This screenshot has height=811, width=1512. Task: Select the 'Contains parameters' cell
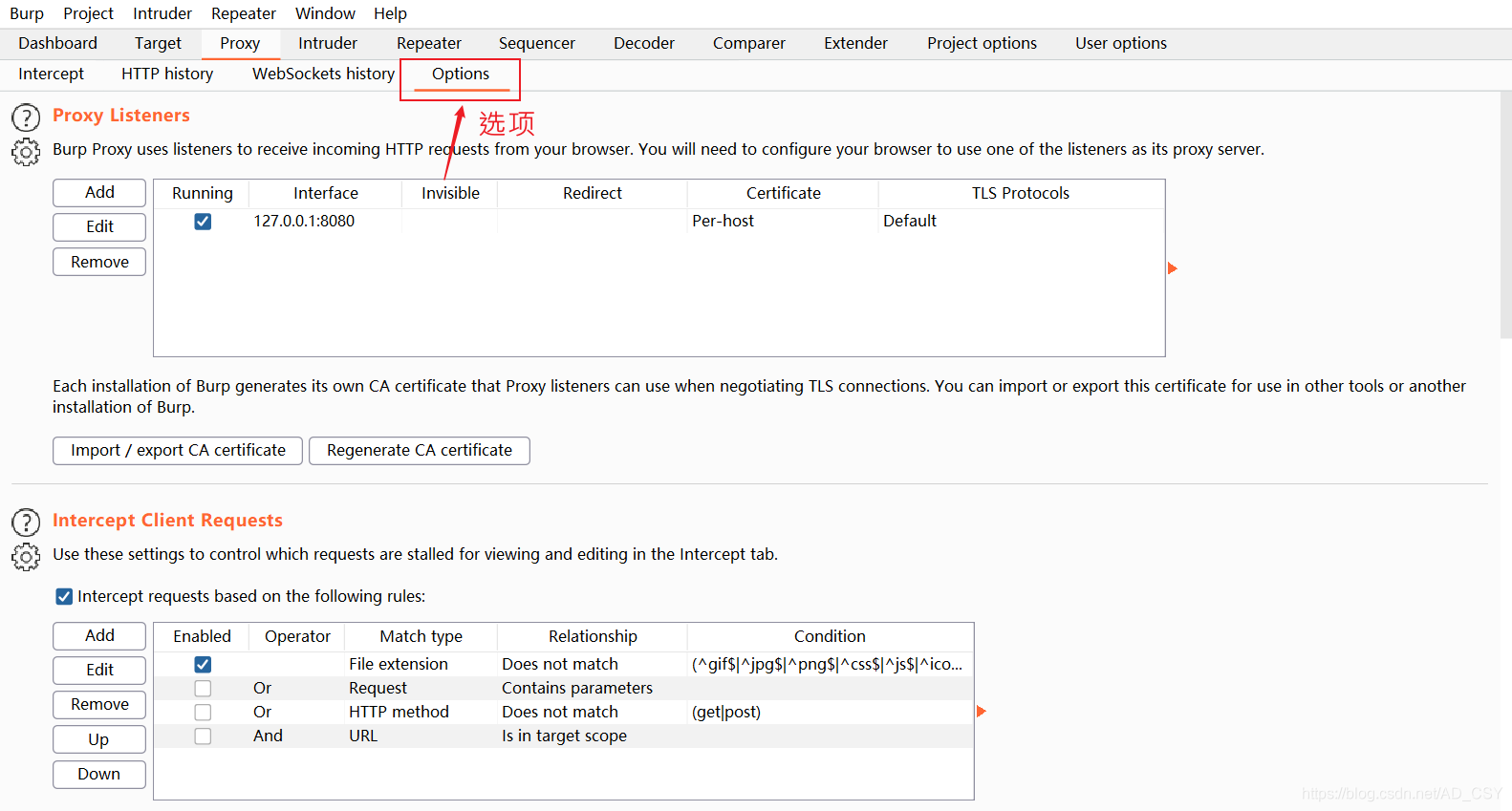[x=593, y=688]
